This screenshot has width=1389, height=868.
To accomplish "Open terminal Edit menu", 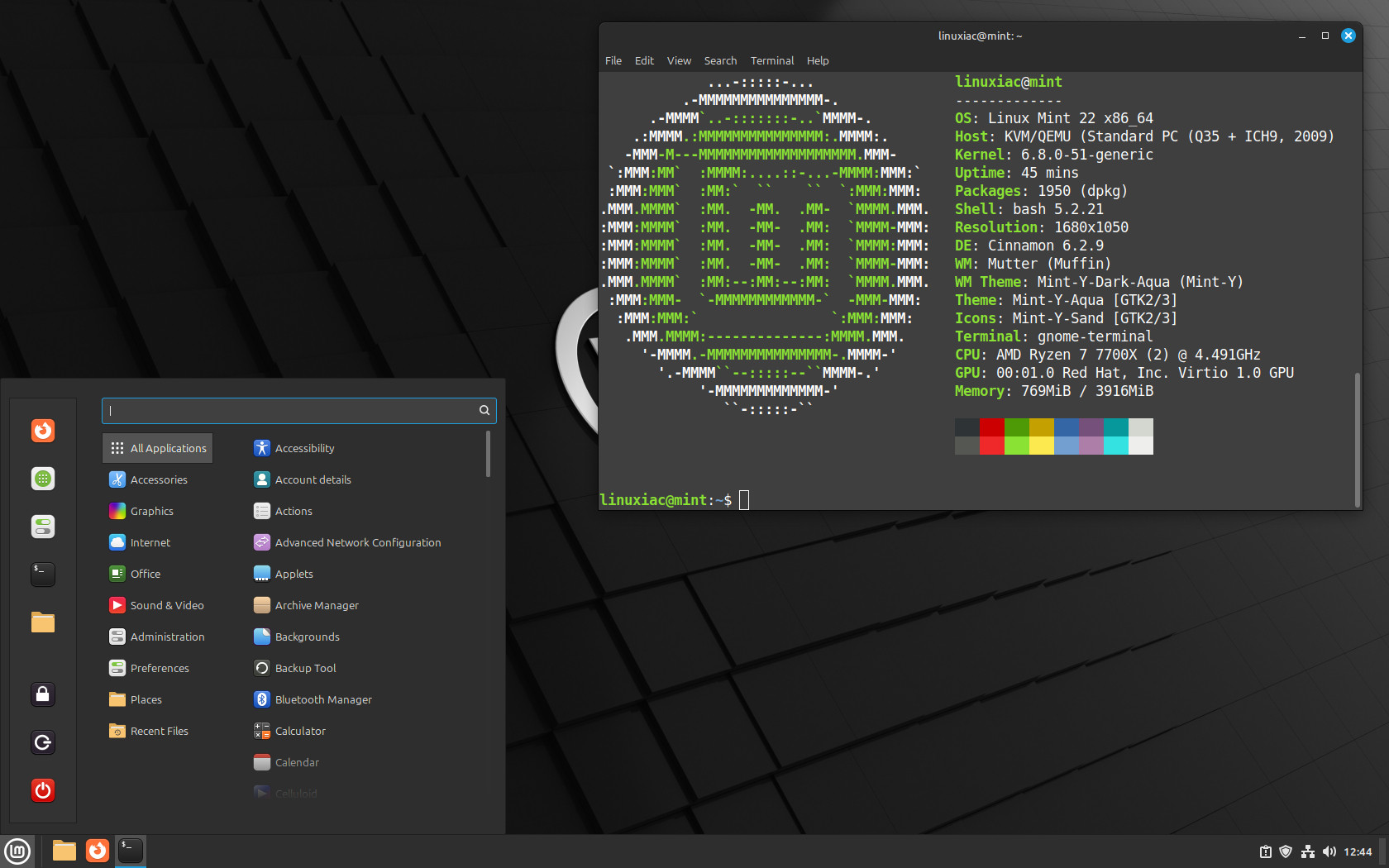I will (x=644, y=60).
